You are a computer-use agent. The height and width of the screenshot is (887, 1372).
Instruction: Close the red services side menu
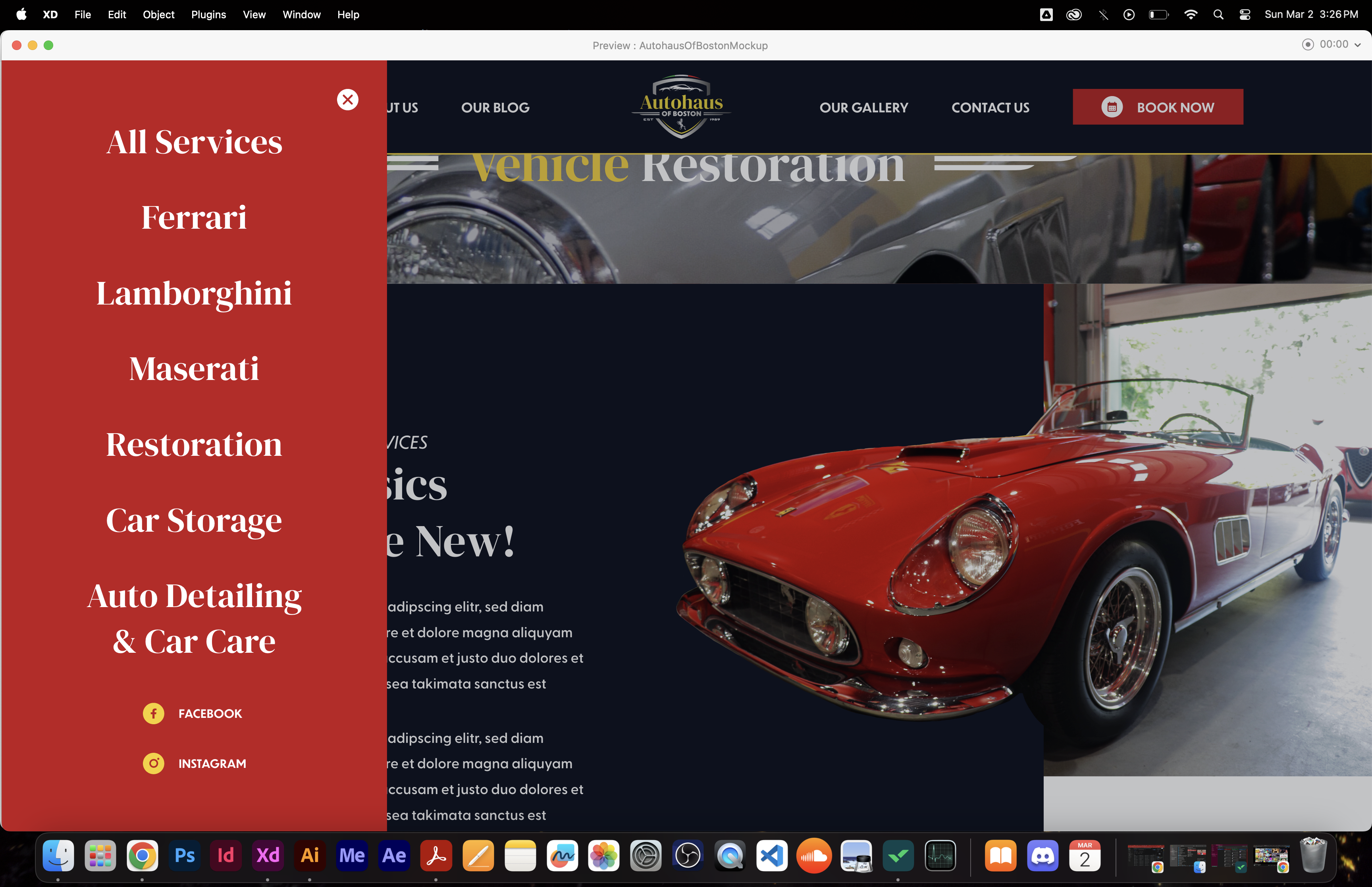(x=347, y=100)
